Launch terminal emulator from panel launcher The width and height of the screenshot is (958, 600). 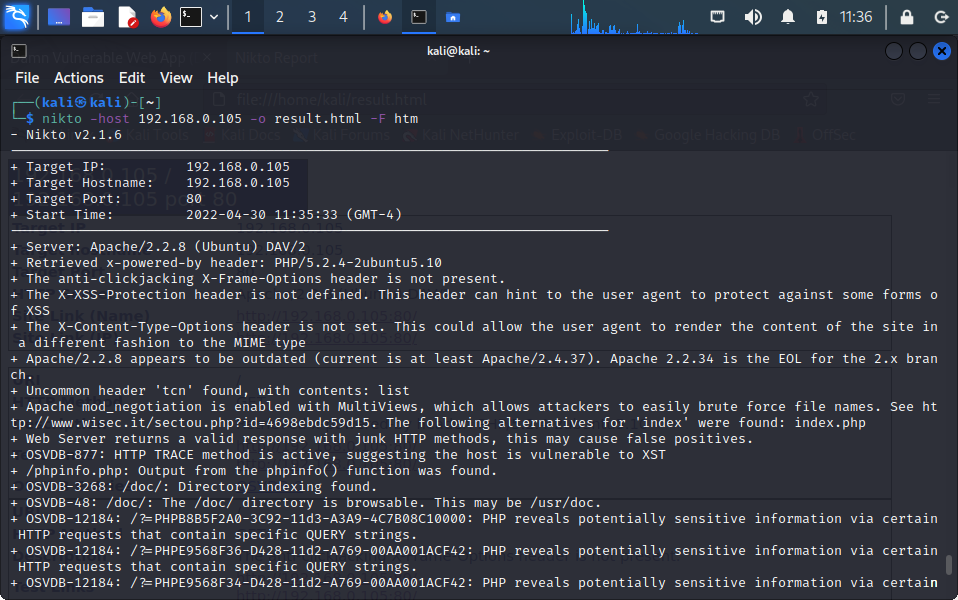(191, 17)
